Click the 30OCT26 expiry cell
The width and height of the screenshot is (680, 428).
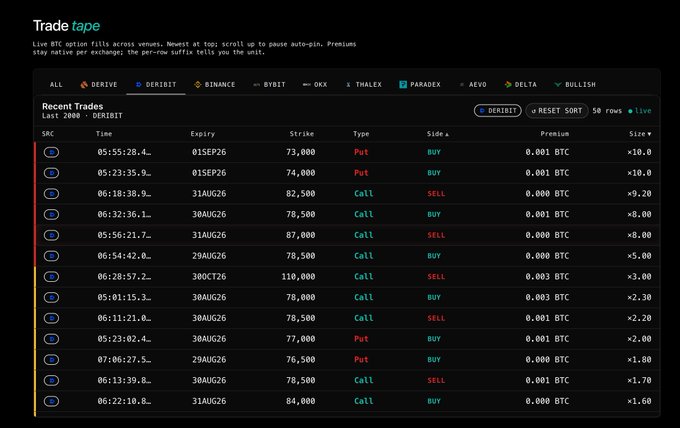[x=209, y=277]
